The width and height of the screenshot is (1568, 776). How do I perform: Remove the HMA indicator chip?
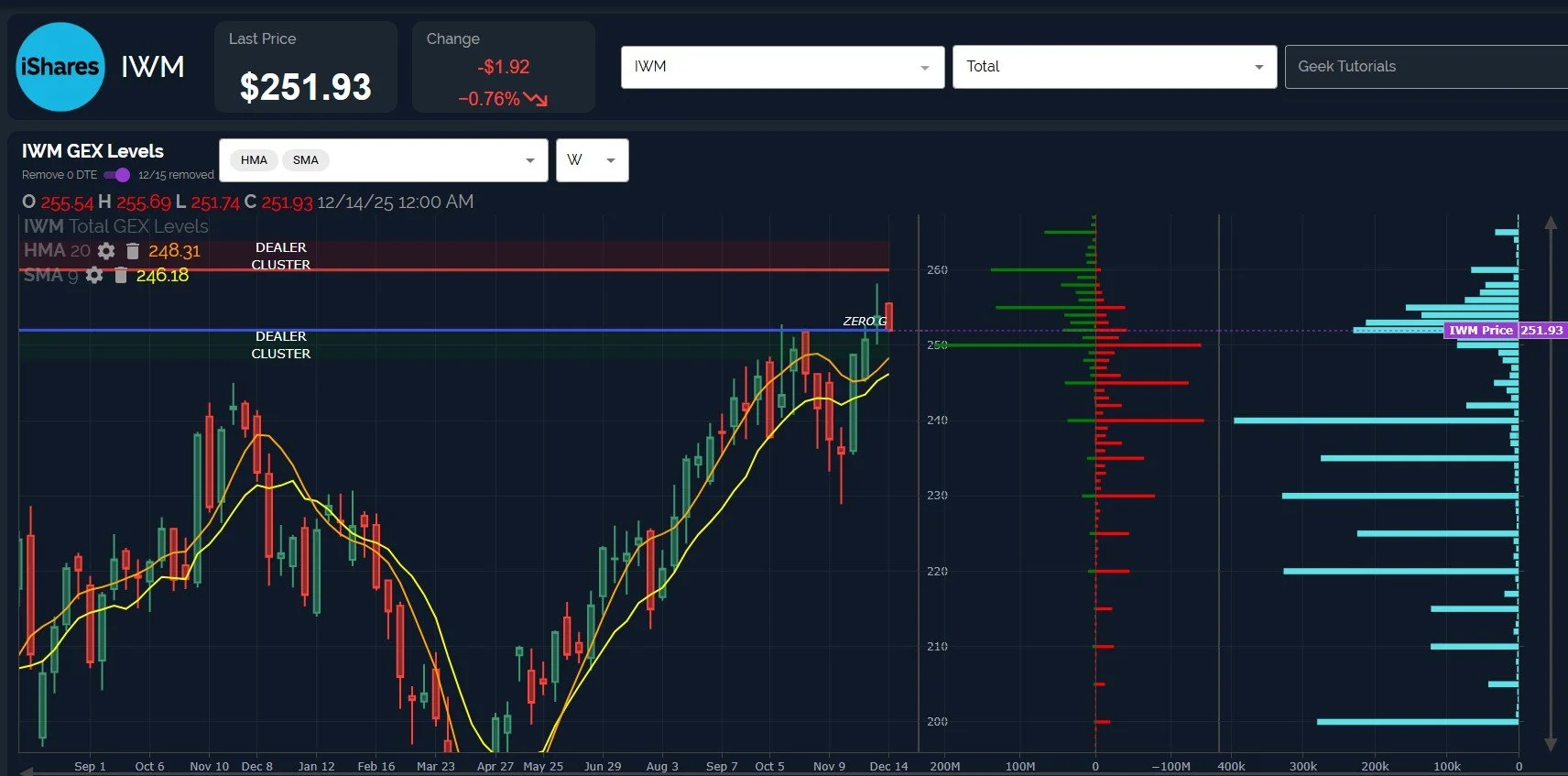click(254, 160)
